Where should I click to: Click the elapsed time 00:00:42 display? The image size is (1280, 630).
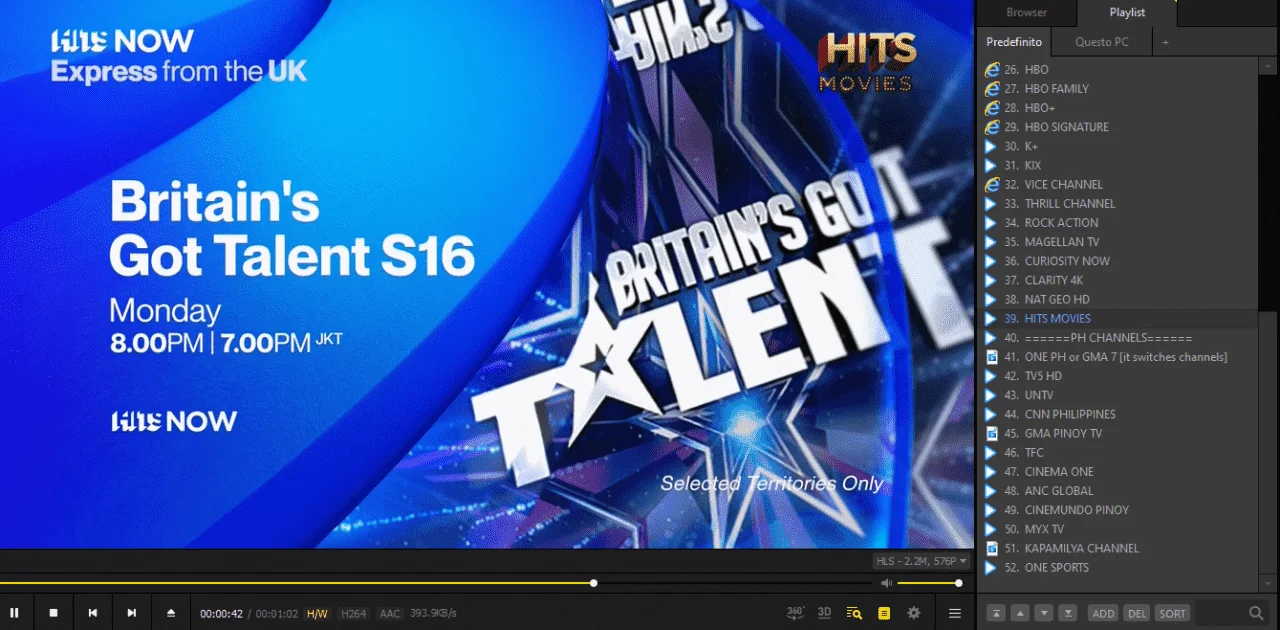(x=221, y=614)
